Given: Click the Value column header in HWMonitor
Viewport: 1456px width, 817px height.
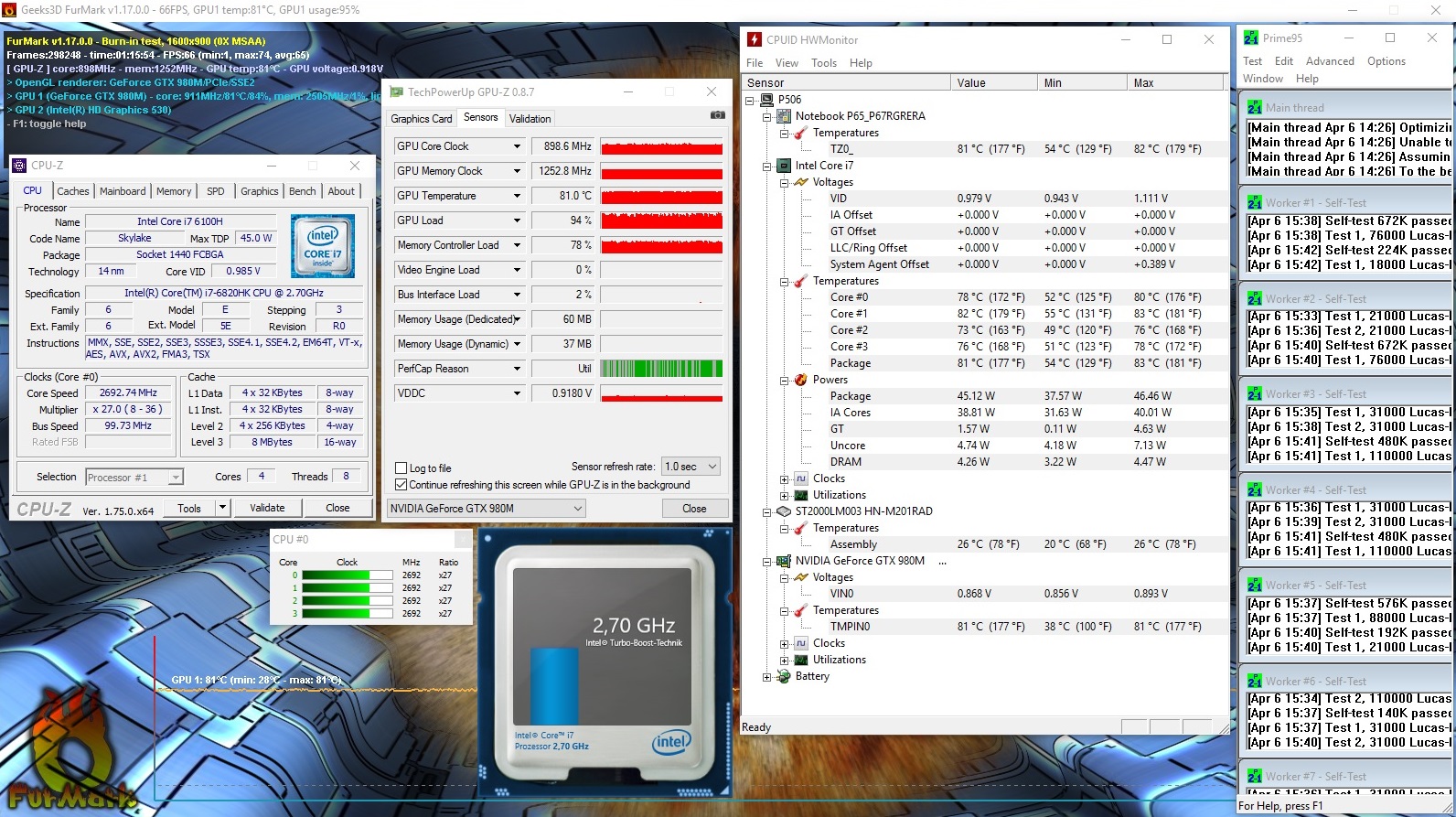Looking at the screenshot, I should pyautogui.click(x=995, y=82).
